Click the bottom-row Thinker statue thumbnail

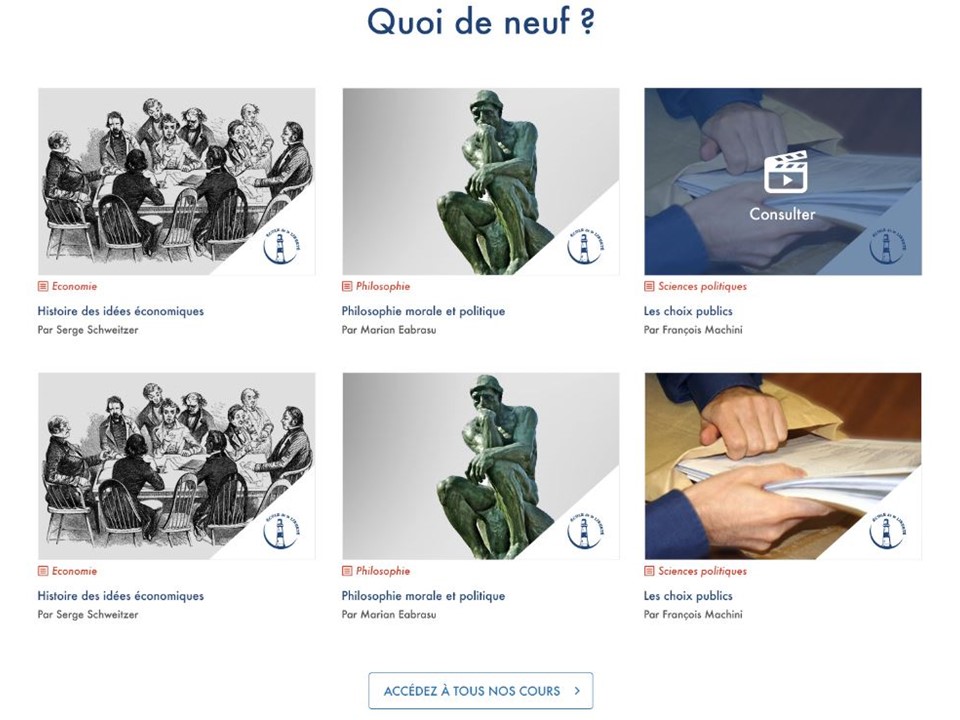481,466
